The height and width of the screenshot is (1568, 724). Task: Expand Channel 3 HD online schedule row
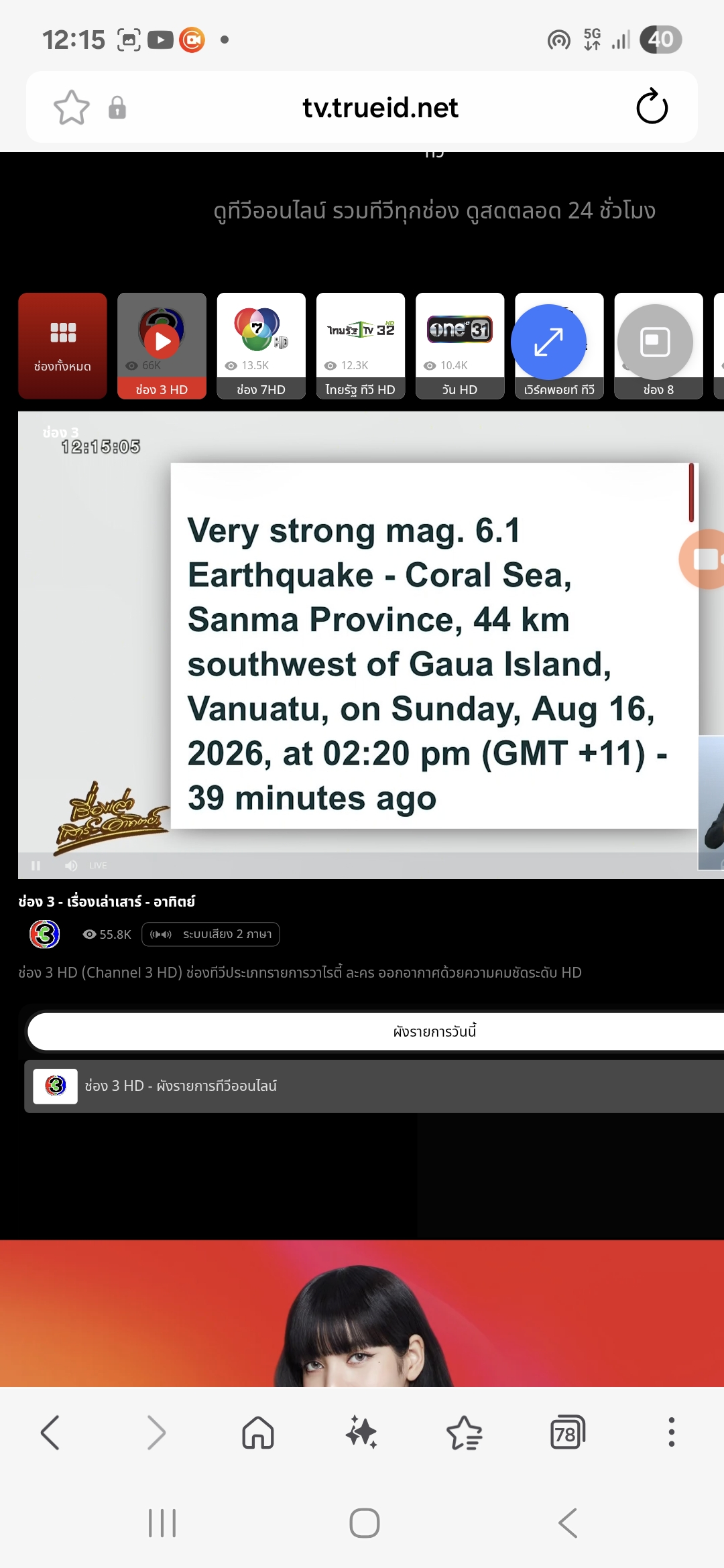pyautogui.click(x=374, y=1086)
